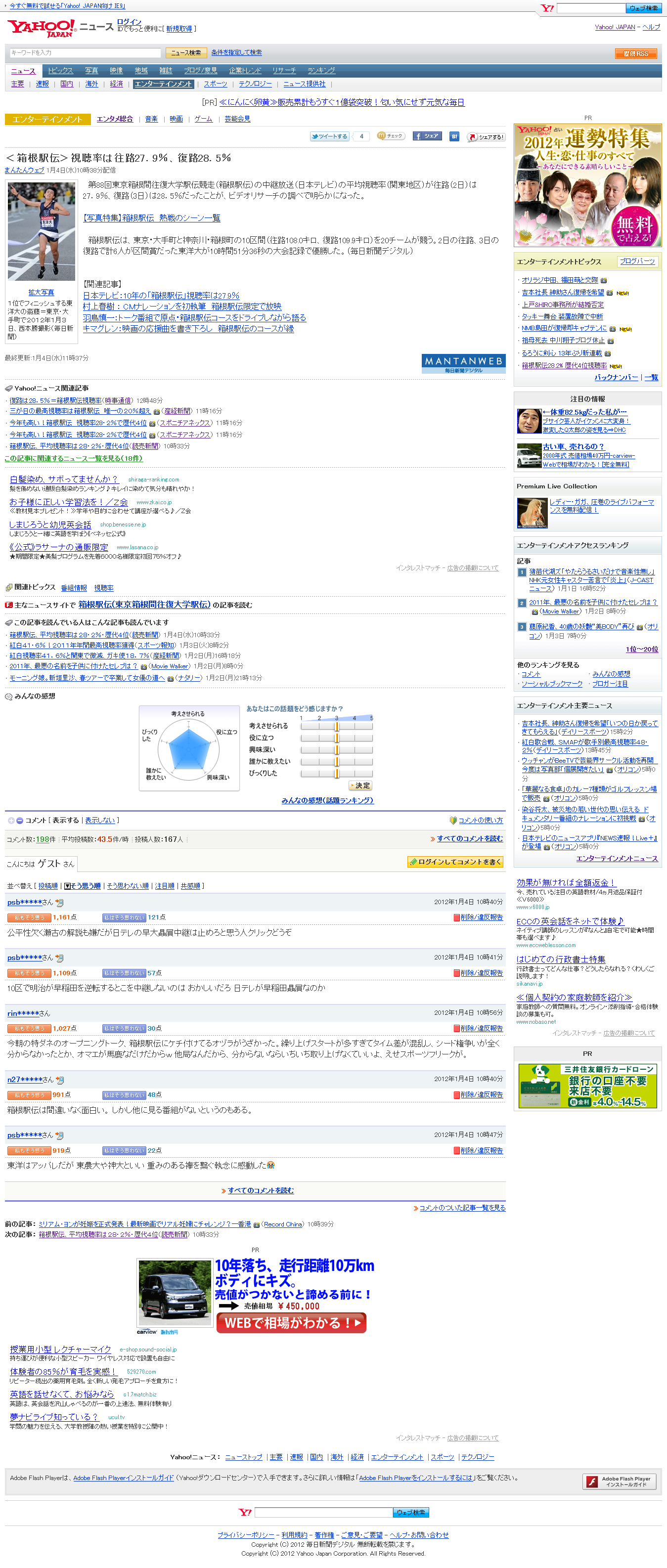Image resolution: width=667 pixels, height=1568 pixels.
Task: Click the 決定 button to submit ratings
Action: coord(360,786)
